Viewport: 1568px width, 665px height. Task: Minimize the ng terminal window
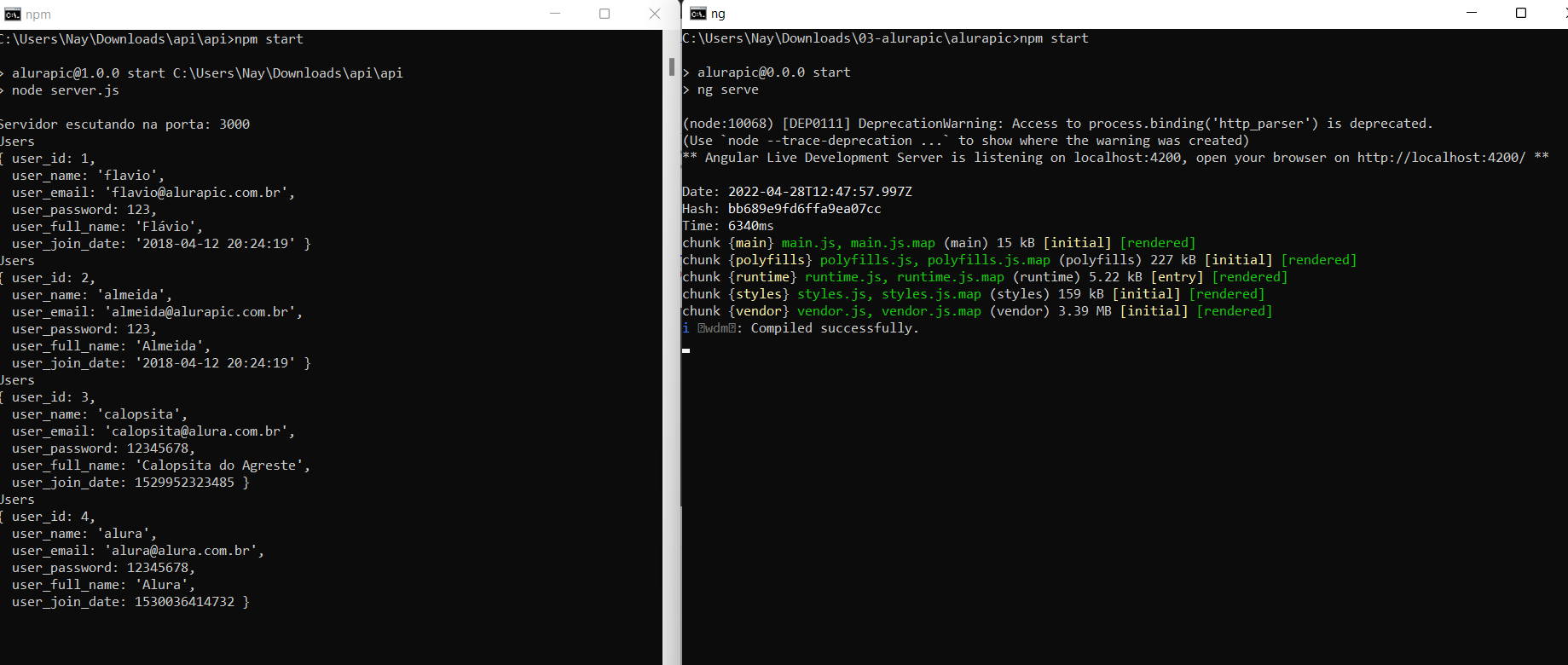[1472, 13]
